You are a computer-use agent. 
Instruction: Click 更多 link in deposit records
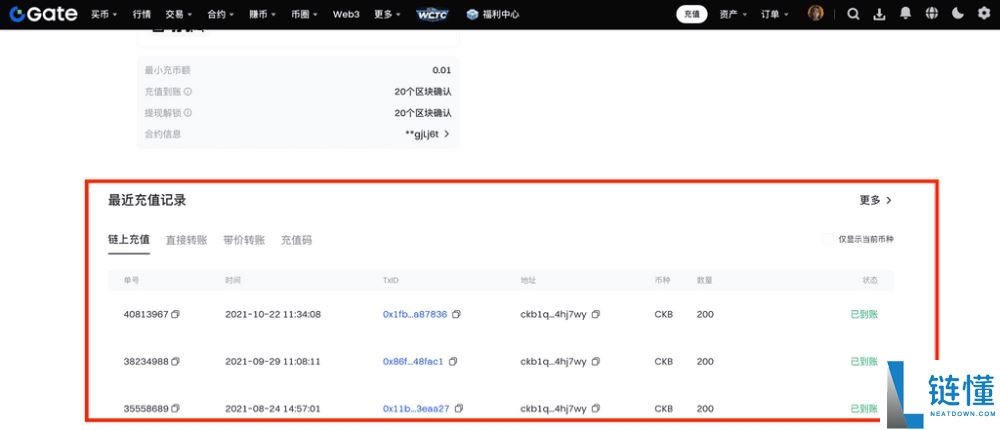[x=876, y=200]
